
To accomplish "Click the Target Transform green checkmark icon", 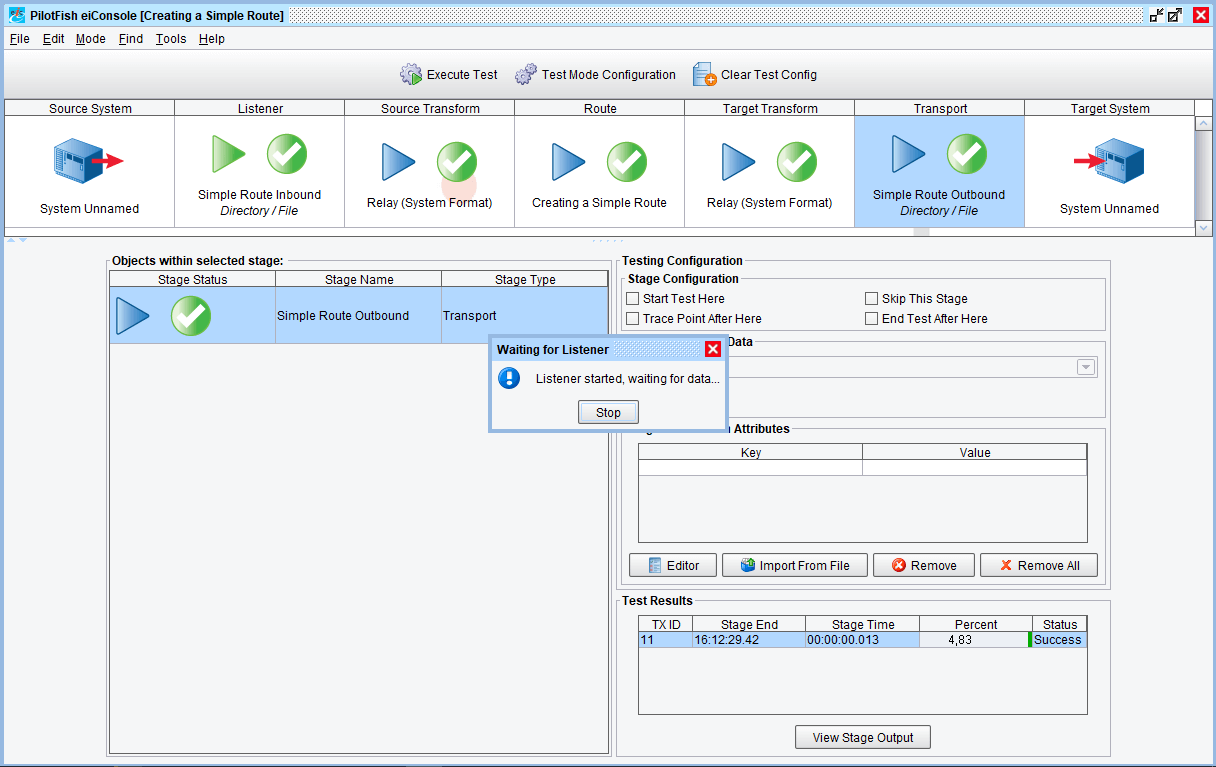I will click(x=797, y=162).
